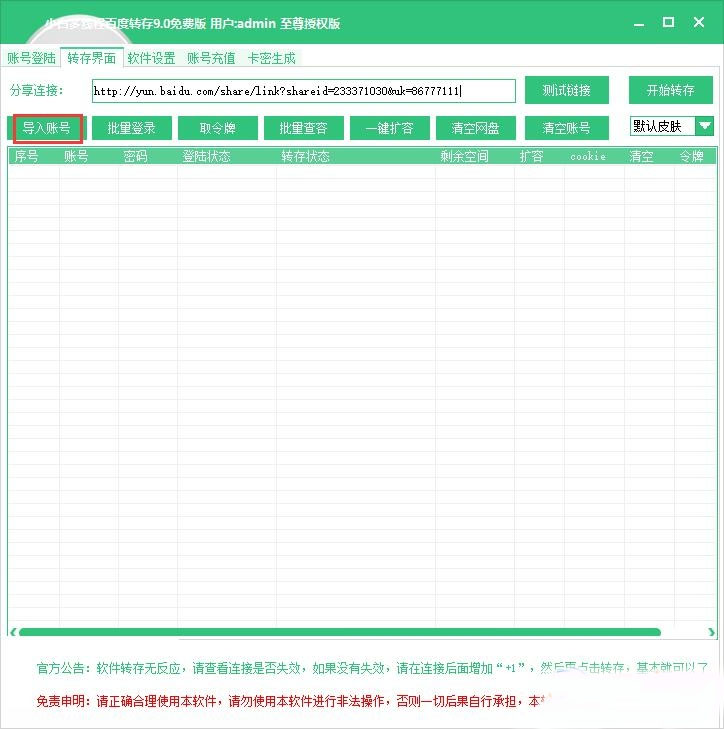Go to the 账号充值 tab
The height and width of the screenshot is (729, 724).
point(211,58)
